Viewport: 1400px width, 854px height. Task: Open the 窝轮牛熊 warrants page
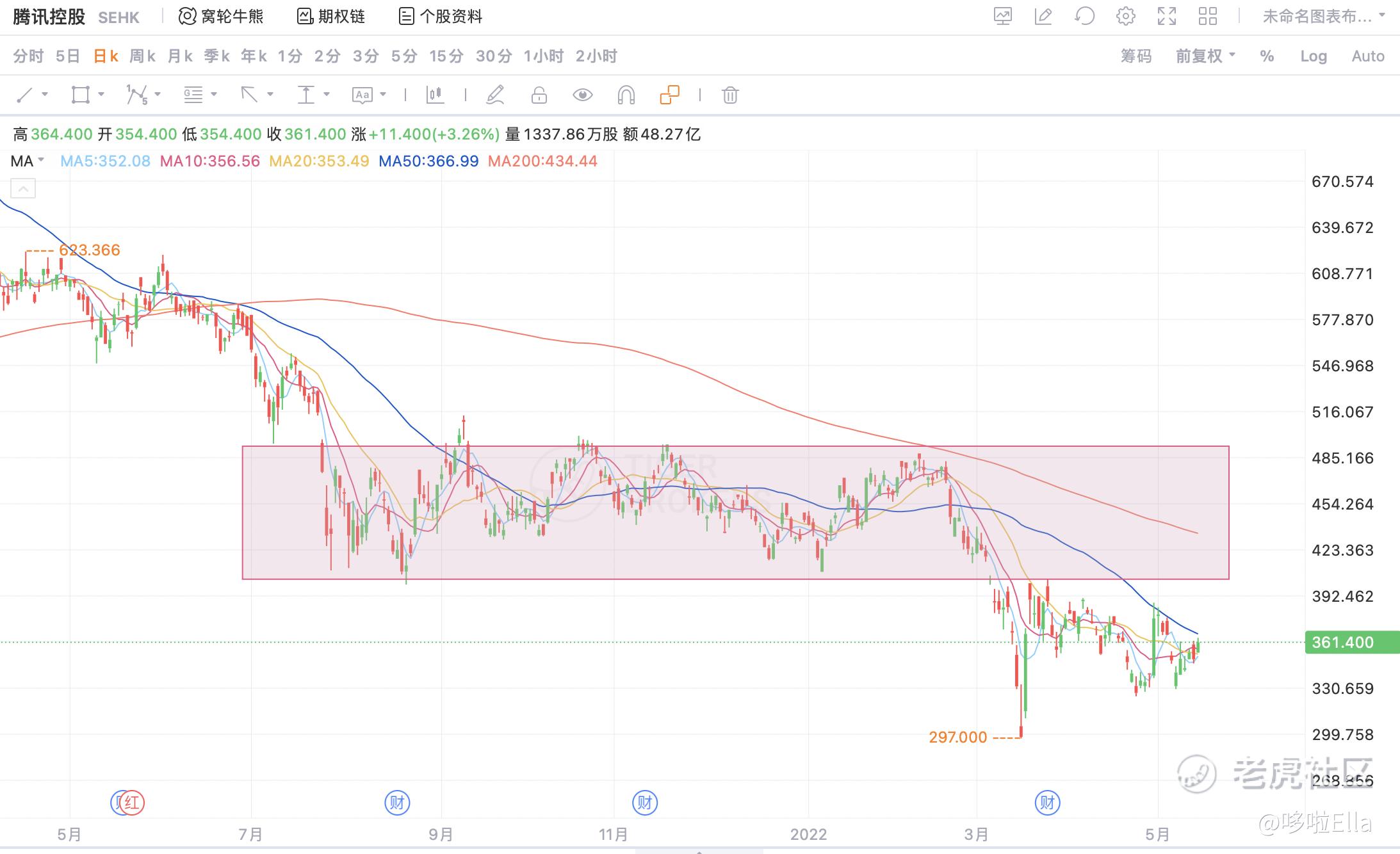click(221, 16)
